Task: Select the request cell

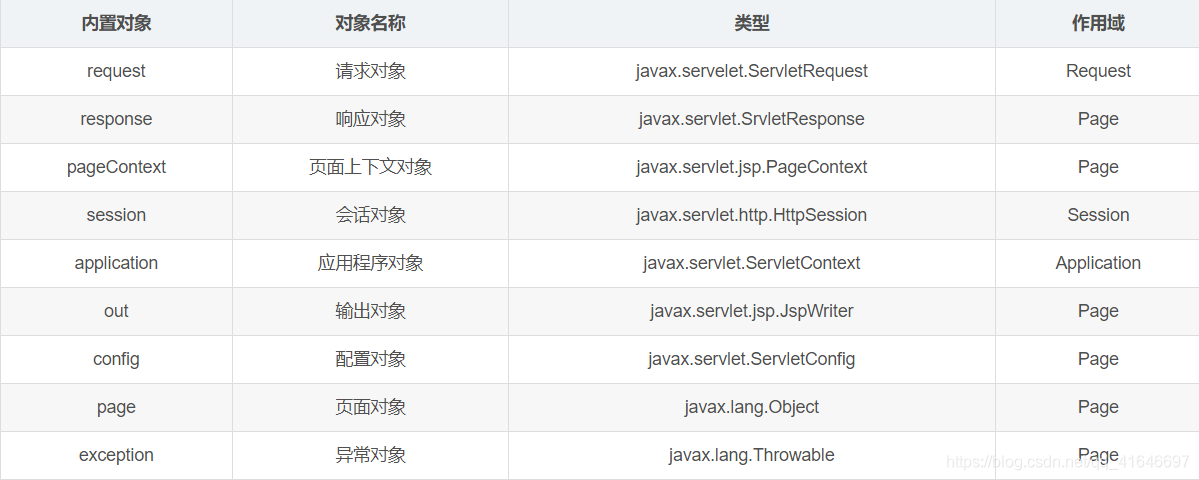Action: click(x=116, y=71)
